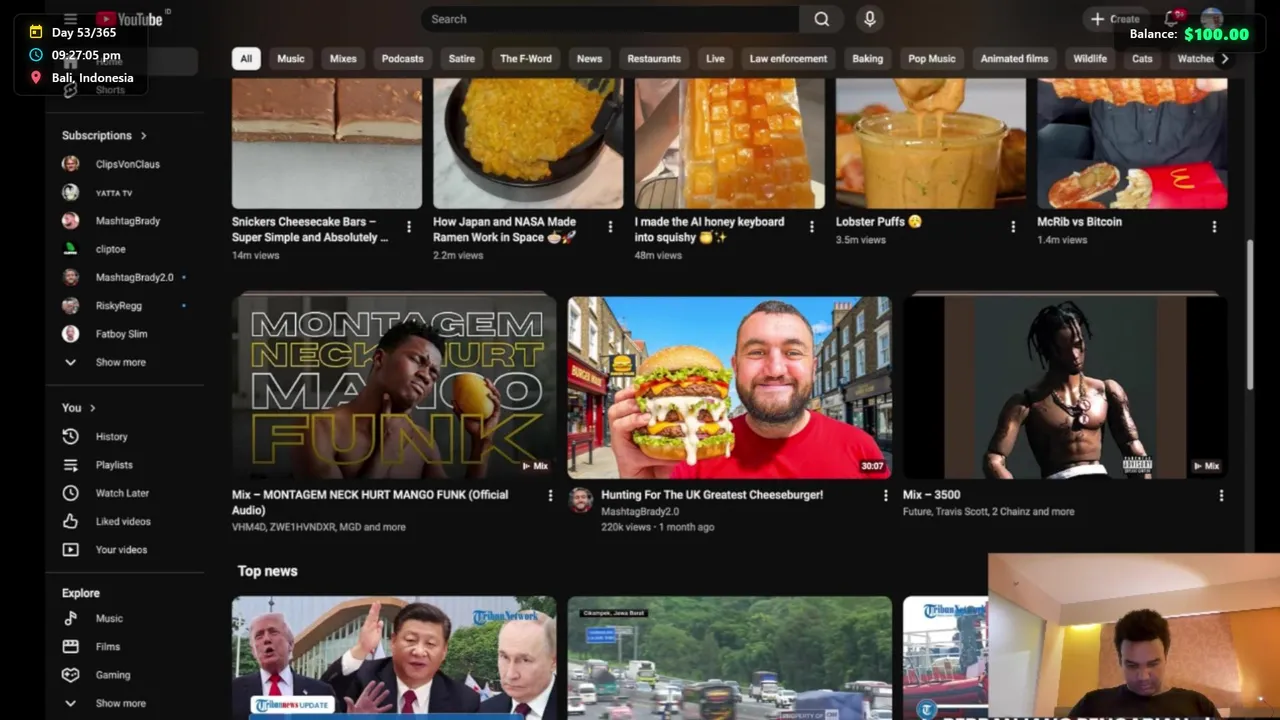Click the page vertical scrollbar
Image resolution: width=1280 pixels, height=720 pixels.
tap(1249, 315)
